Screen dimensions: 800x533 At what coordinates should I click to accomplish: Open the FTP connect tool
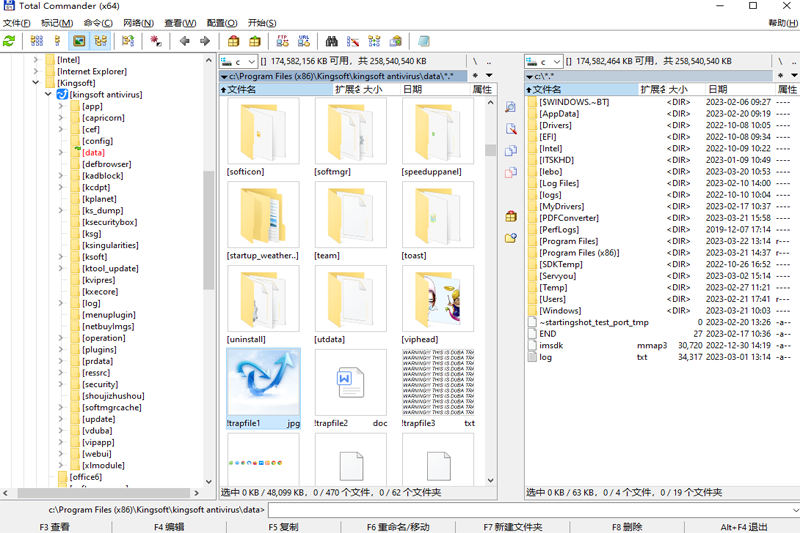(282, 41)
